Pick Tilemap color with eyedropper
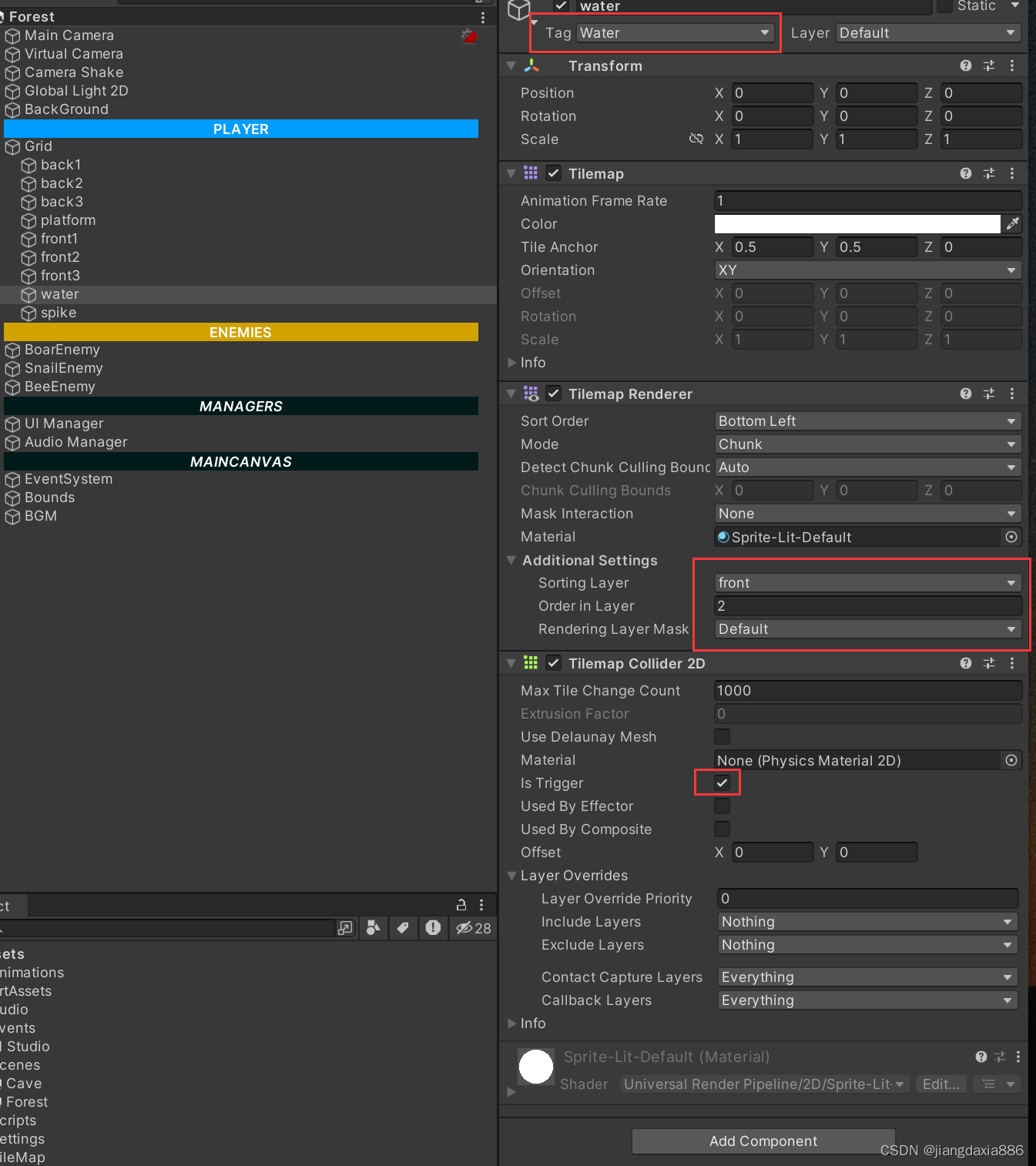The width and height of the screenshot is (1036, 1166). [x=1013, y=224]
